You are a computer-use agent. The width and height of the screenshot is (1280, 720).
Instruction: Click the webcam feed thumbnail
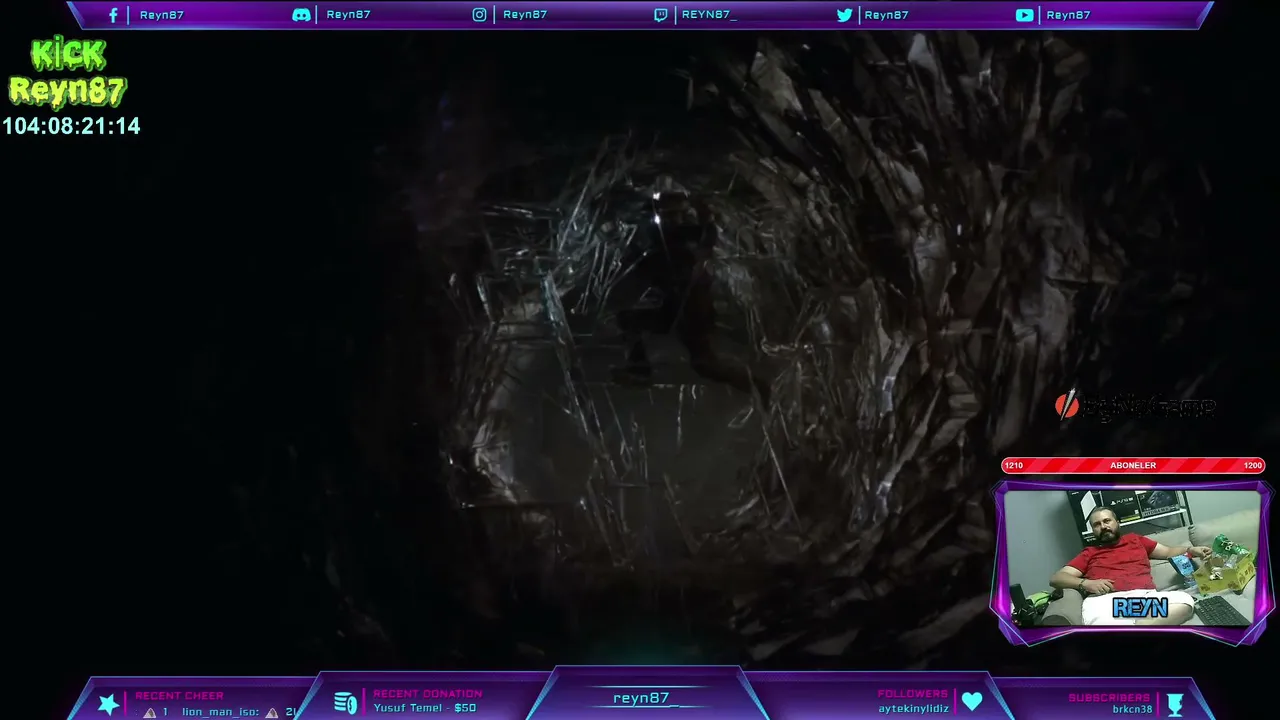point(1133,558)
